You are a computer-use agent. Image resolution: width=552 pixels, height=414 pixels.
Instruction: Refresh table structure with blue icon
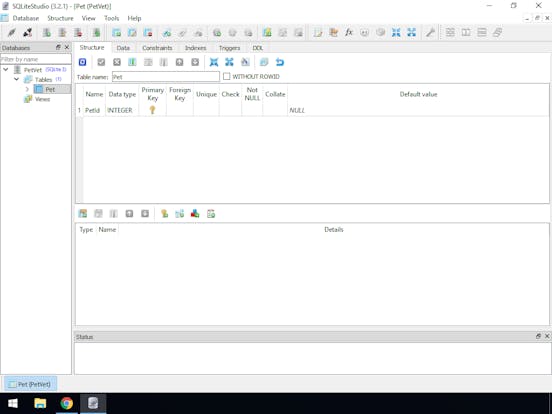pos(82,62)
